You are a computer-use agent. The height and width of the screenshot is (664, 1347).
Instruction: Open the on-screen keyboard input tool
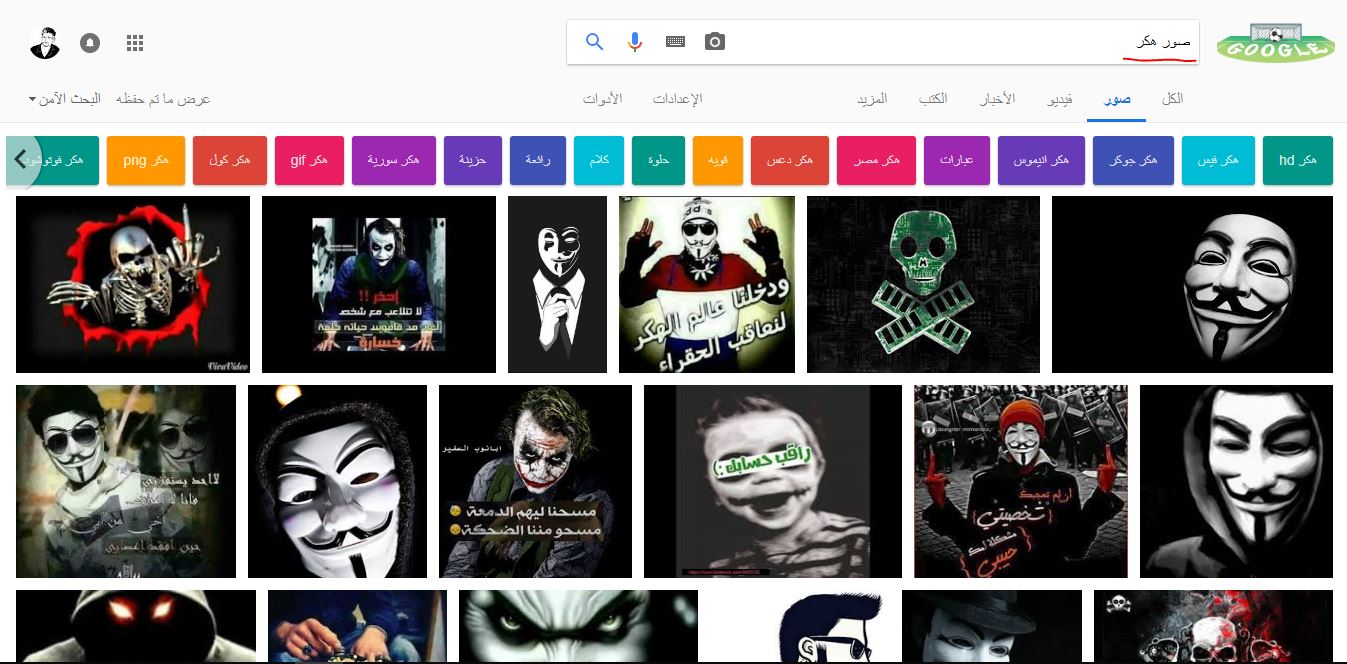[675, 42]
